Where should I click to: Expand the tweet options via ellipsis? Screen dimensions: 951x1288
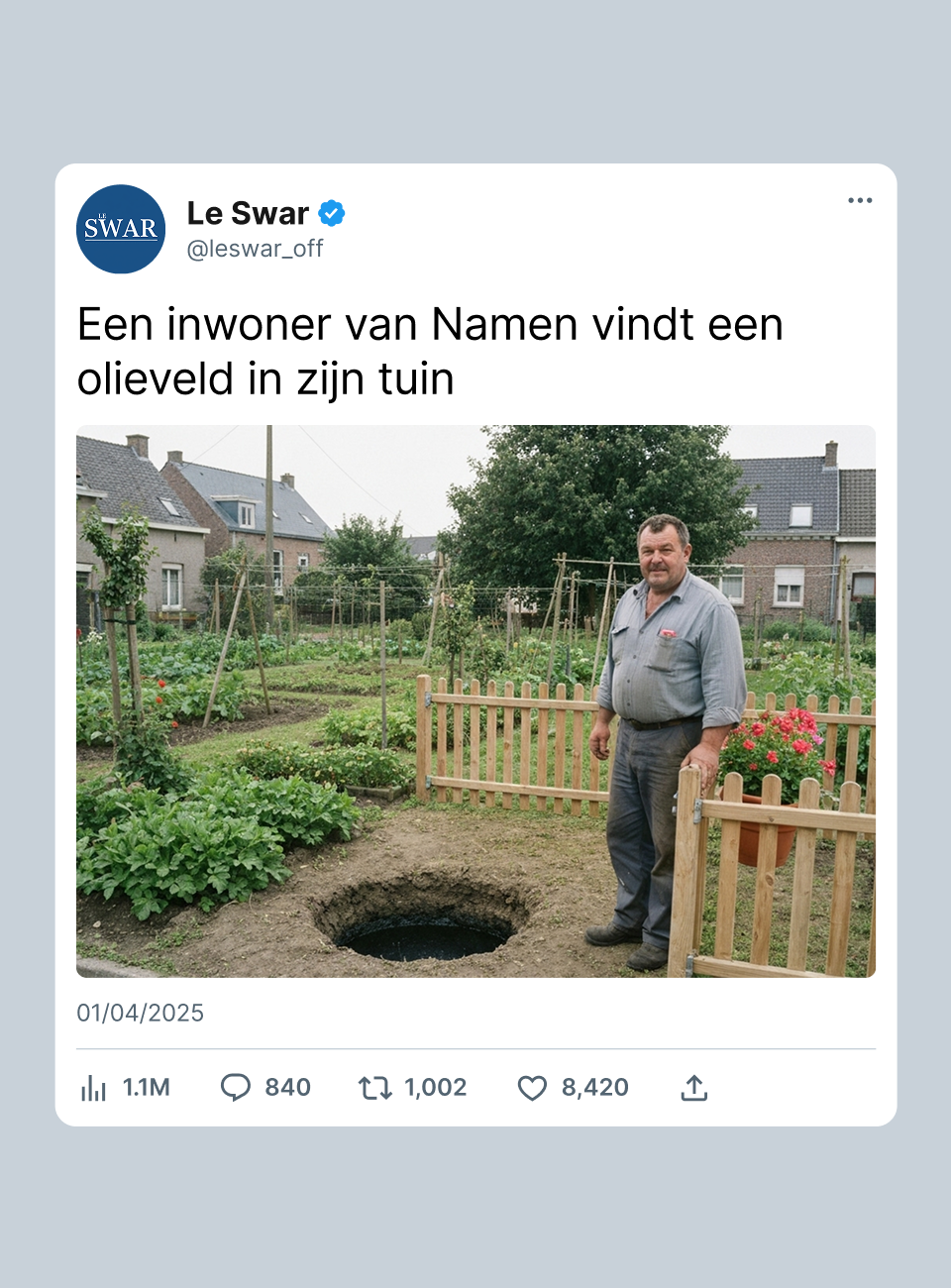(860, 200)
